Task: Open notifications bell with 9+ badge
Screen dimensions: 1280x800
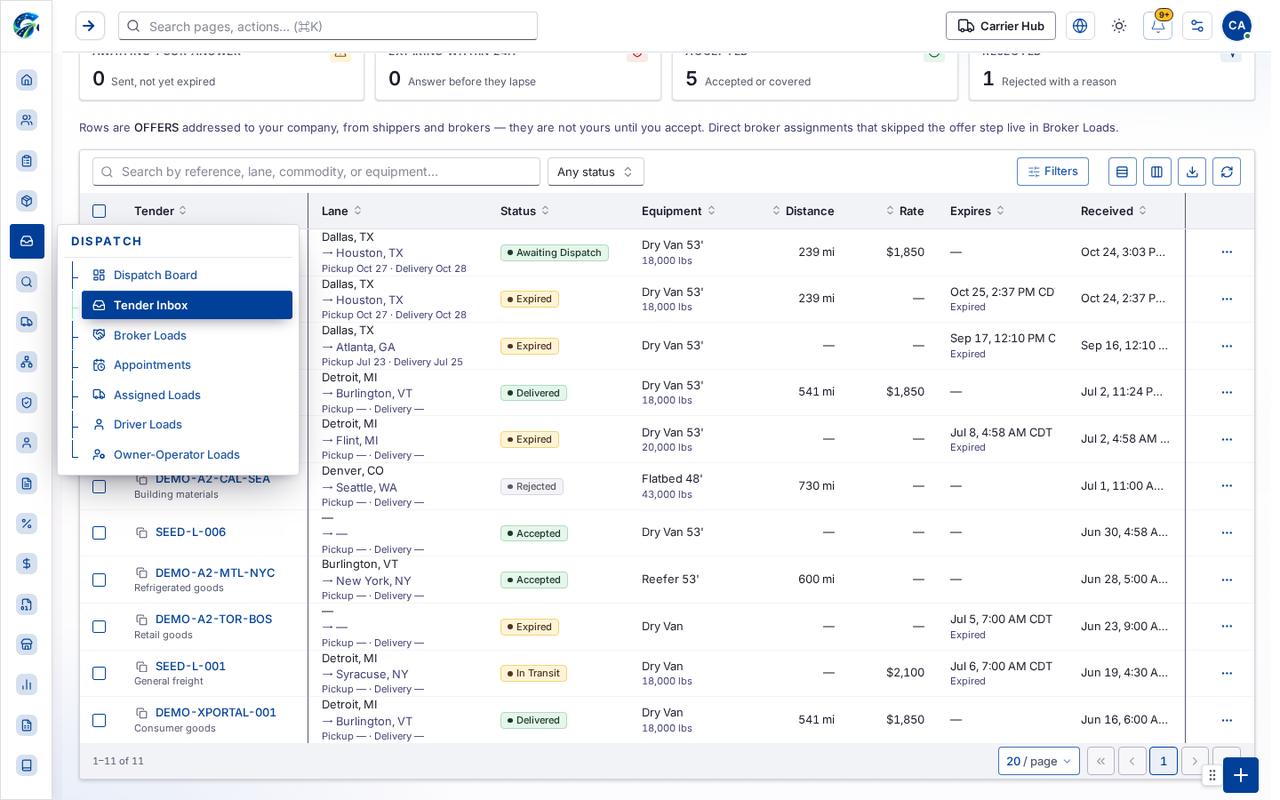Action: [1158, 26]
